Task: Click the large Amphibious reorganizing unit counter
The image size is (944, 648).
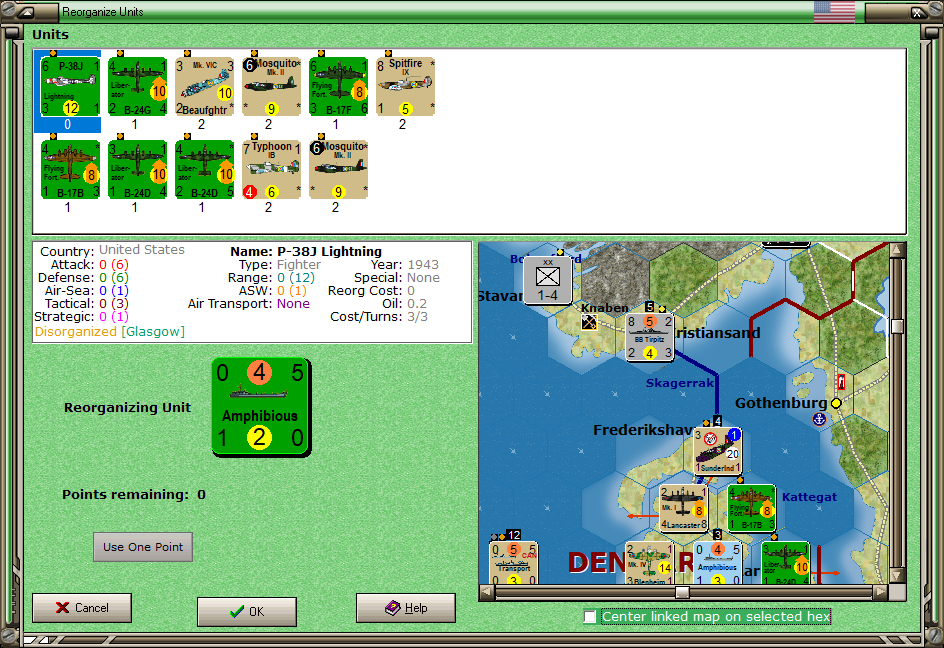Action: 261,407
